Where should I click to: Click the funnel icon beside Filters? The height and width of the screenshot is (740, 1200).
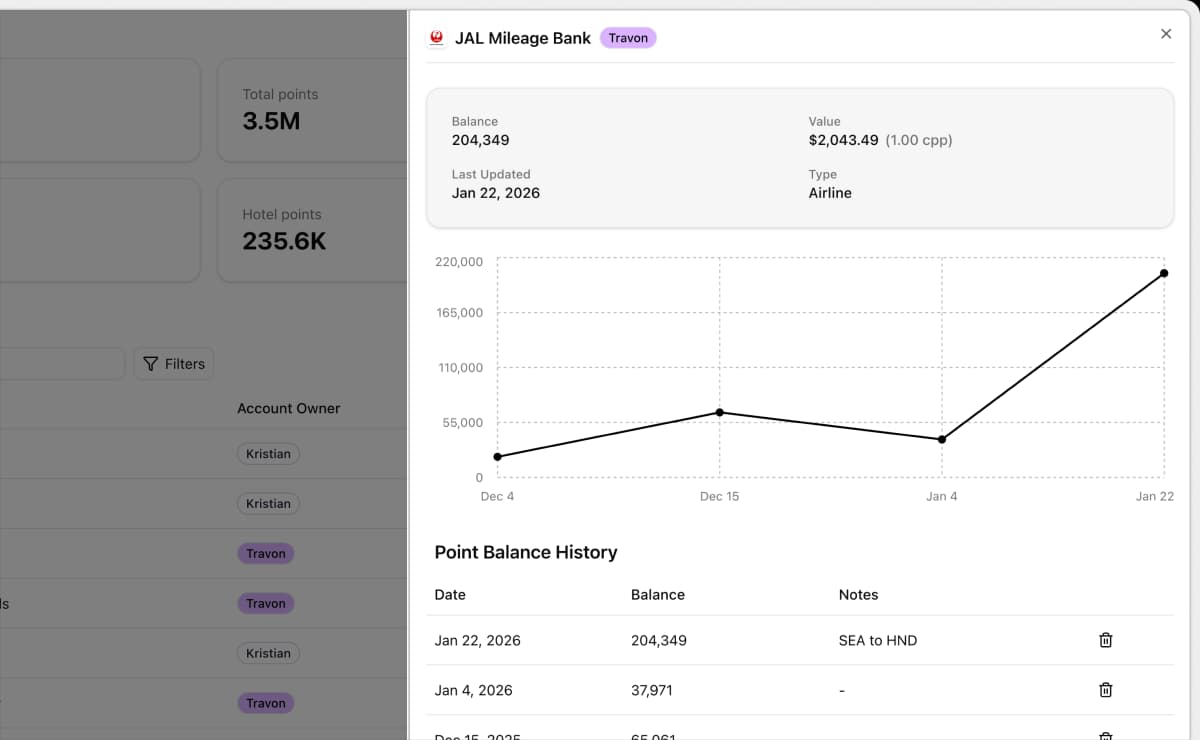click(x=151, y=364)
